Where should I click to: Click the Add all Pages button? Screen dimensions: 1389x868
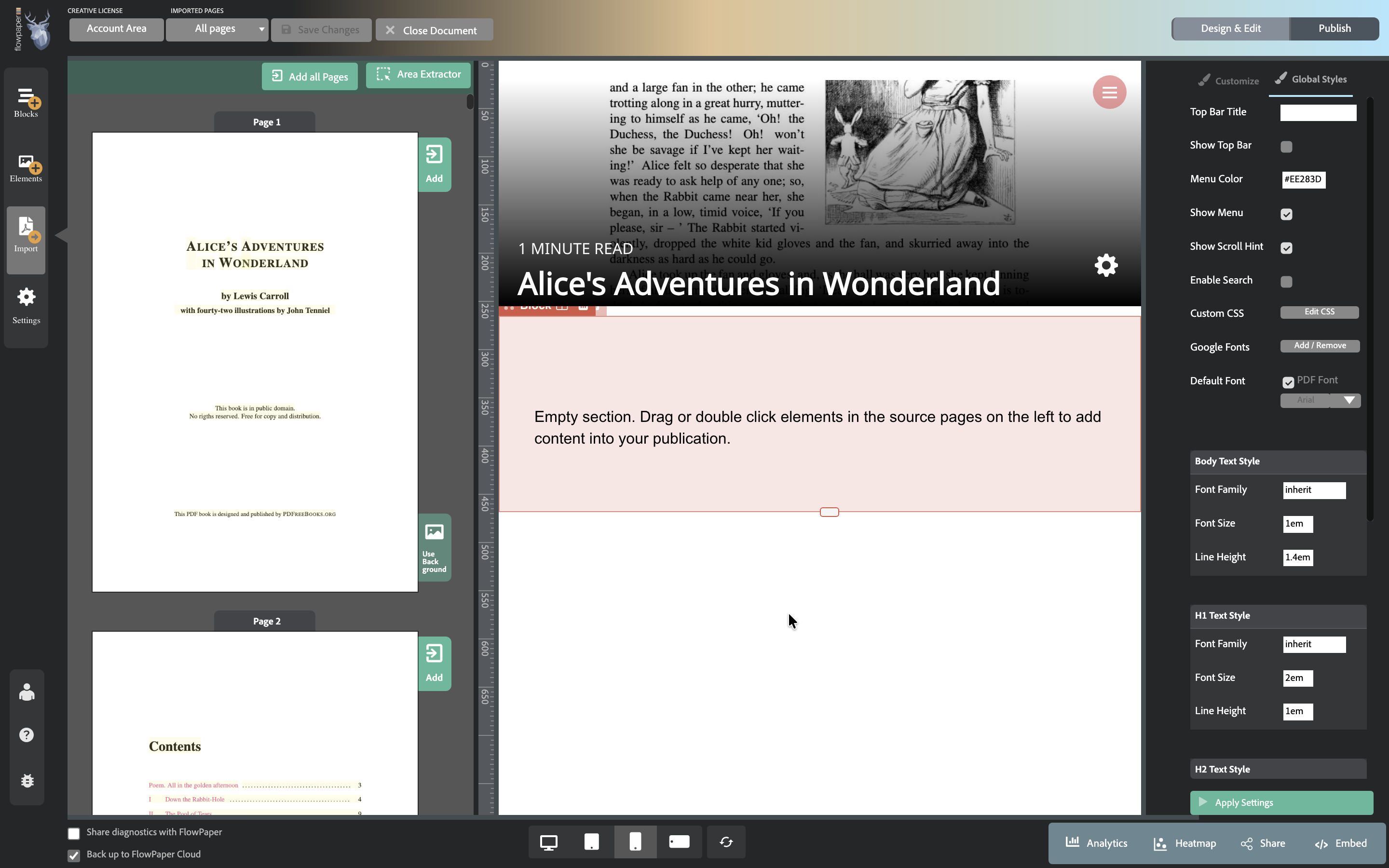pos(309,76)
